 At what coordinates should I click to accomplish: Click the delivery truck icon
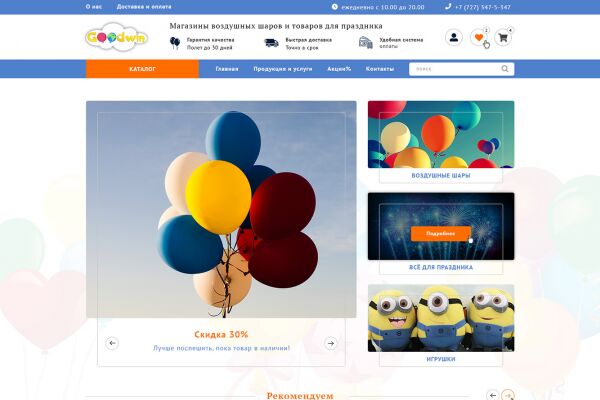point(271,43)
